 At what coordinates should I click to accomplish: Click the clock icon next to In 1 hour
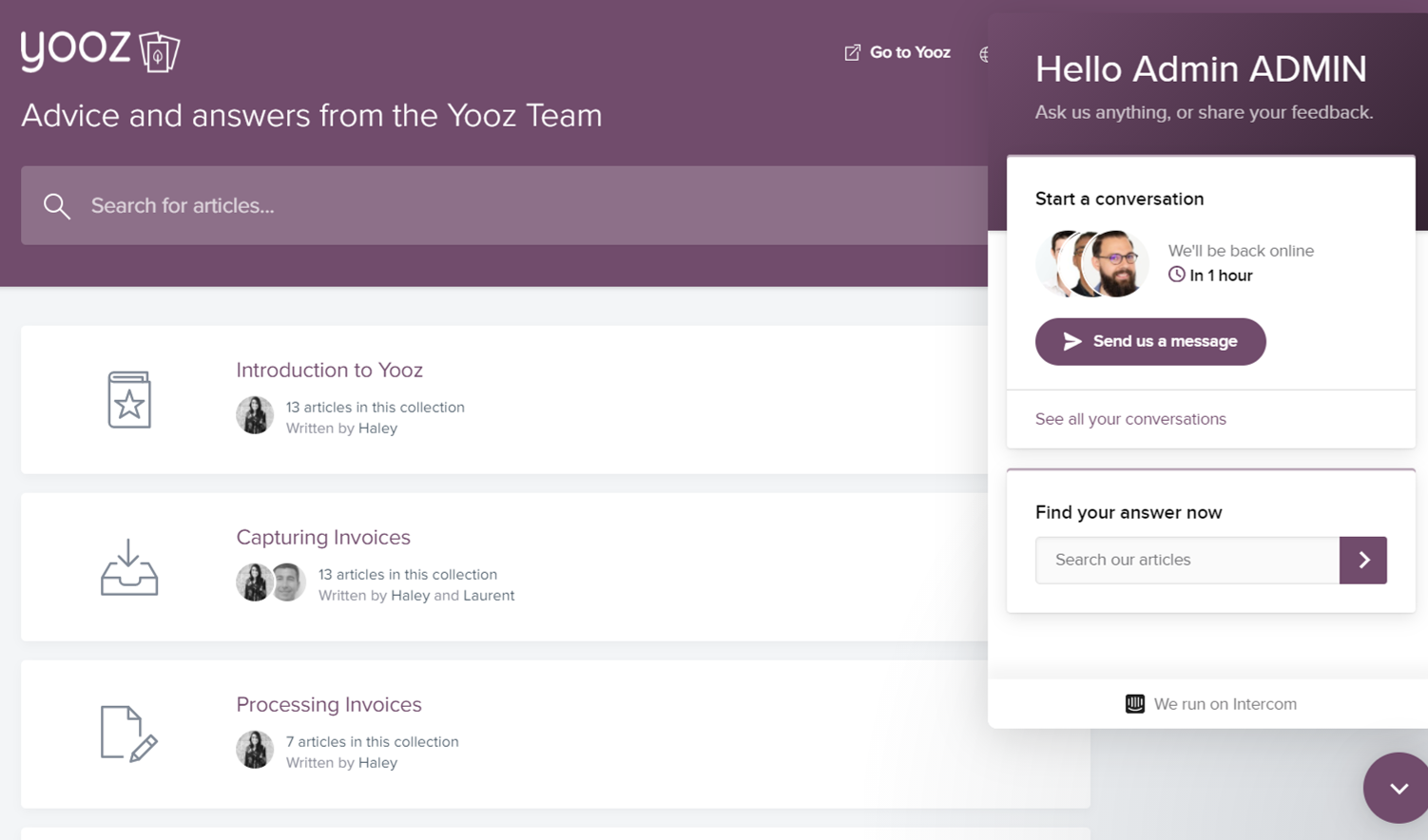click(x=1177, y=275)
